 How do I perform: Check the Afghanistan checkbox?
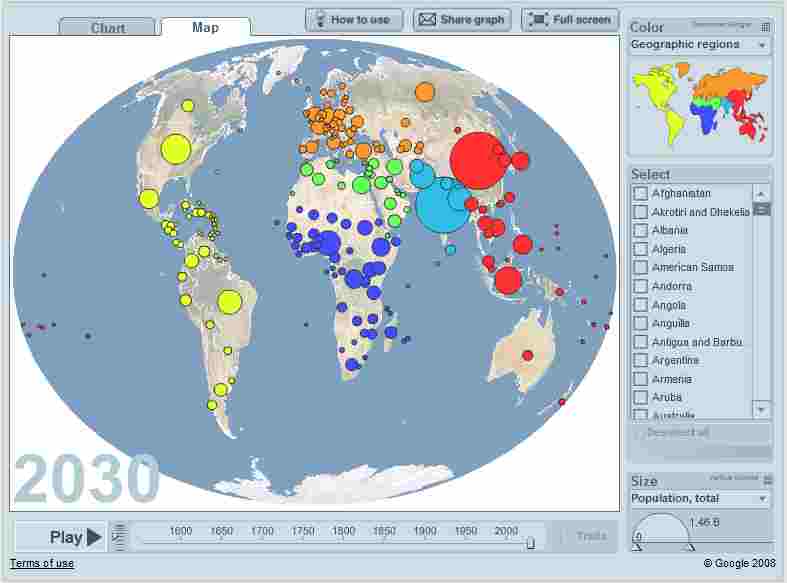point(641,193)
